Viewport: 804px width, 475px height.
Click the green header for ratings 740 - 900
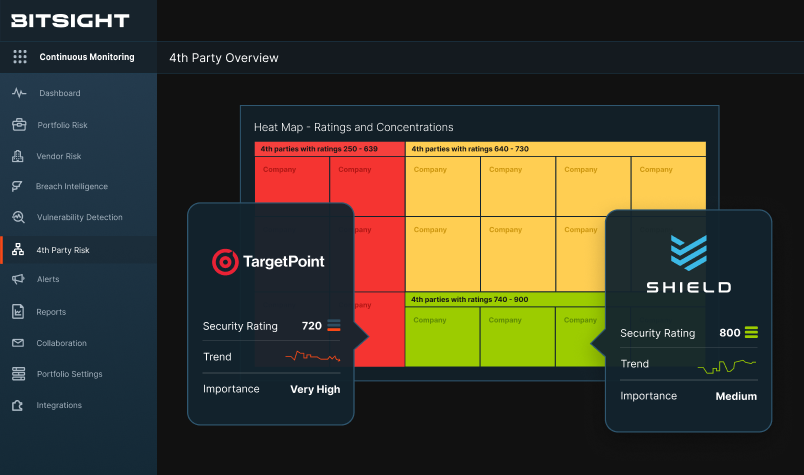tap(506, 300)
